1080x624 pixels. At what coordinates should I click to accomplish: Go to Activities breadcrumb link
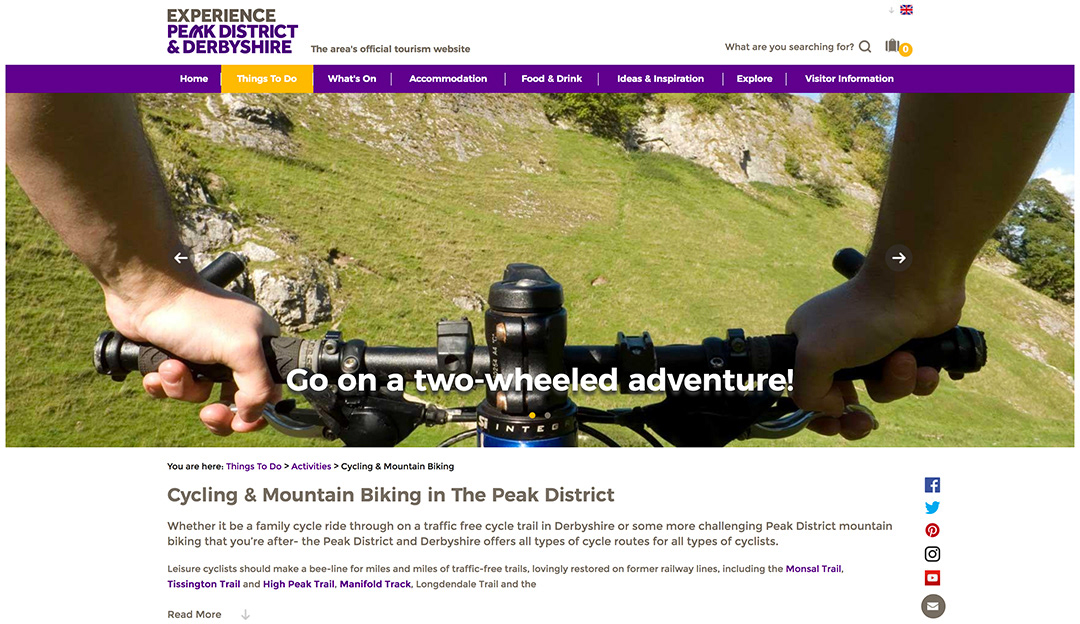click(311, 466)
